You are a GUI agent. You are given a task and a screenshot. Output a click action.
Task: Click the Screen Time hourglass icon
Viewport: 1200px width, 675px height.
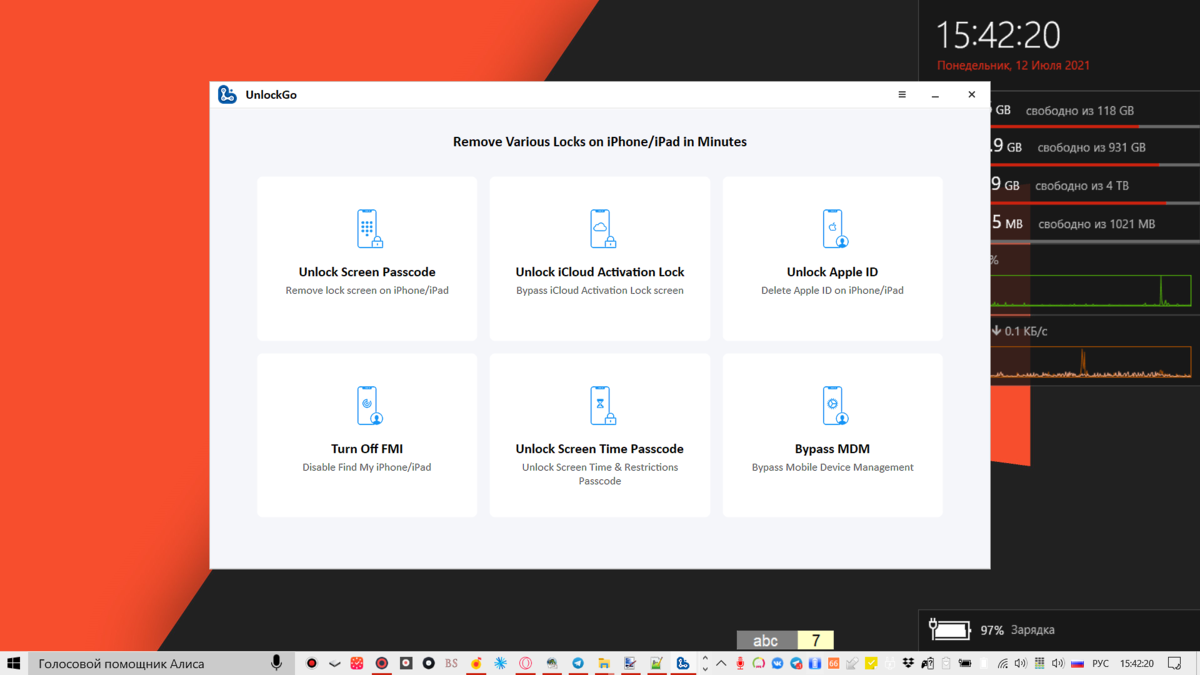coord(601,406)
